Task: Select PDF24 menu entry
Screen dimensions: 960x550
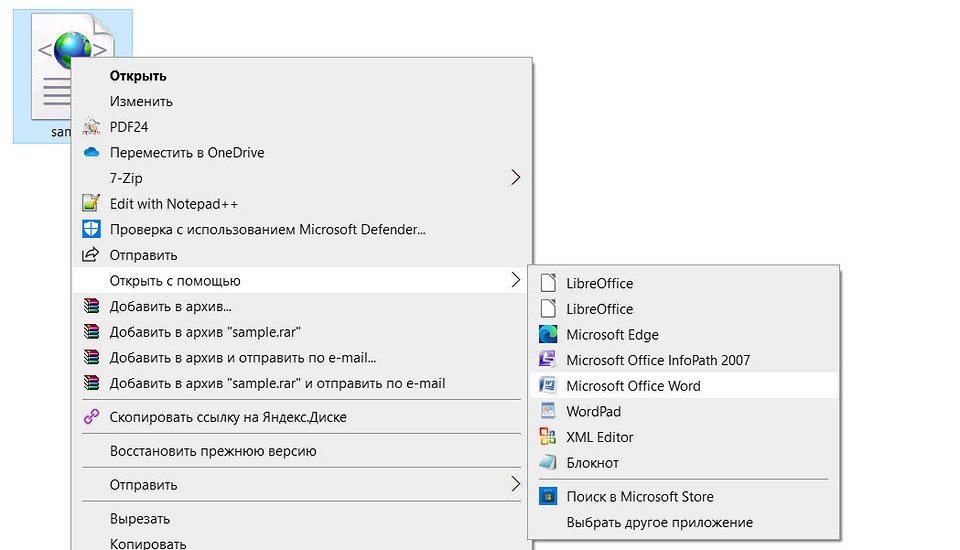Action: point(302,127)
